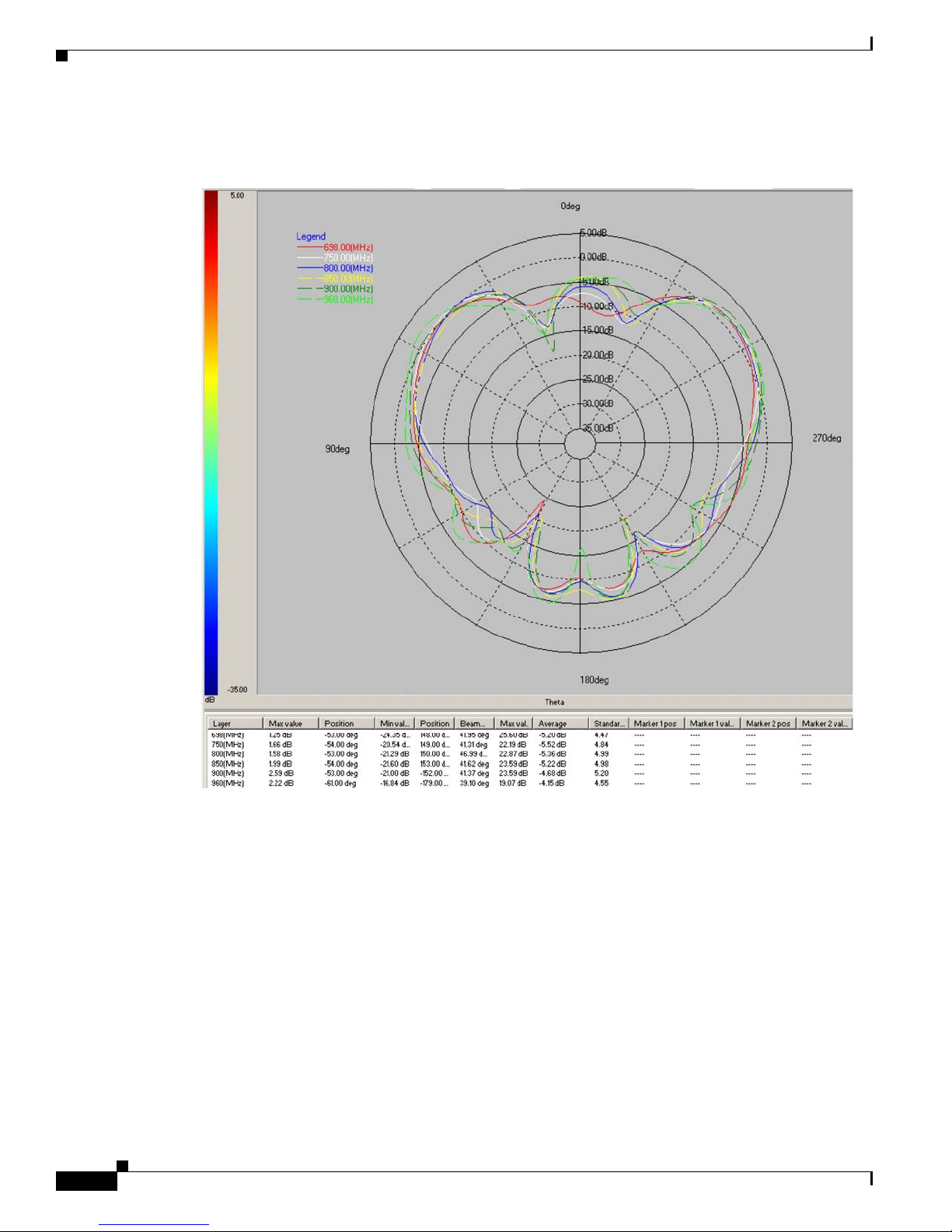Click the center circle of polar plot
The width and height of the screenshot is (952, 1232).
(580, 444)
